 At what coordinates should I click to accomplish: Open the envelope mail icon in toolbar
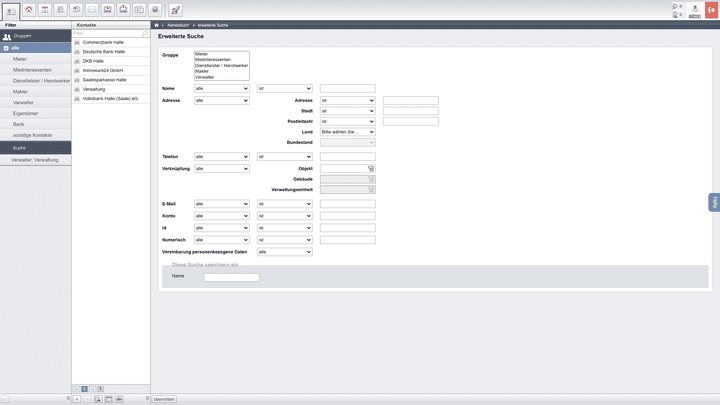pos(93,10)
